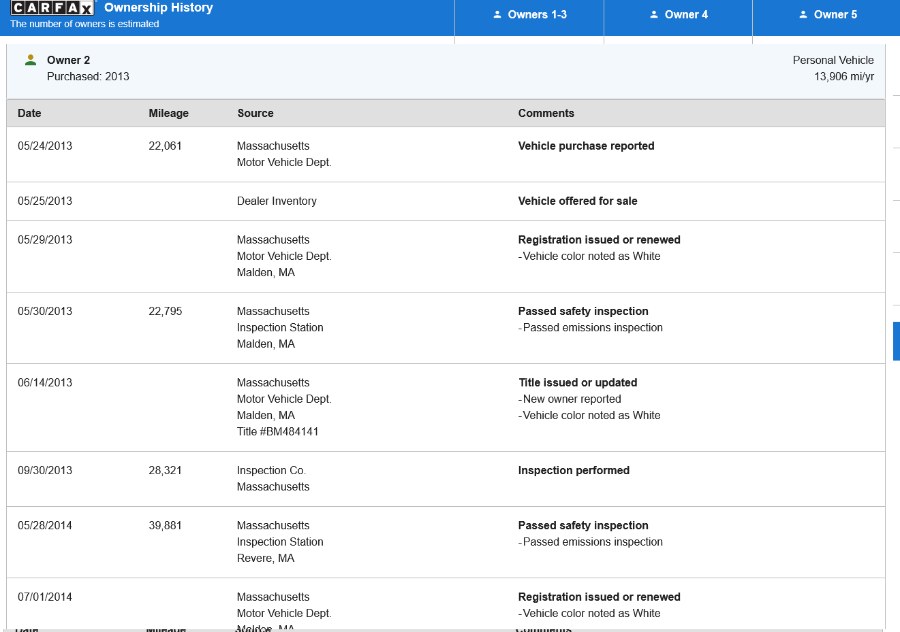The image size is (900, 632).
Task: Click 'Registration issued or renewed' on 05/29/2013 row
Action: [x=599, y=240]
